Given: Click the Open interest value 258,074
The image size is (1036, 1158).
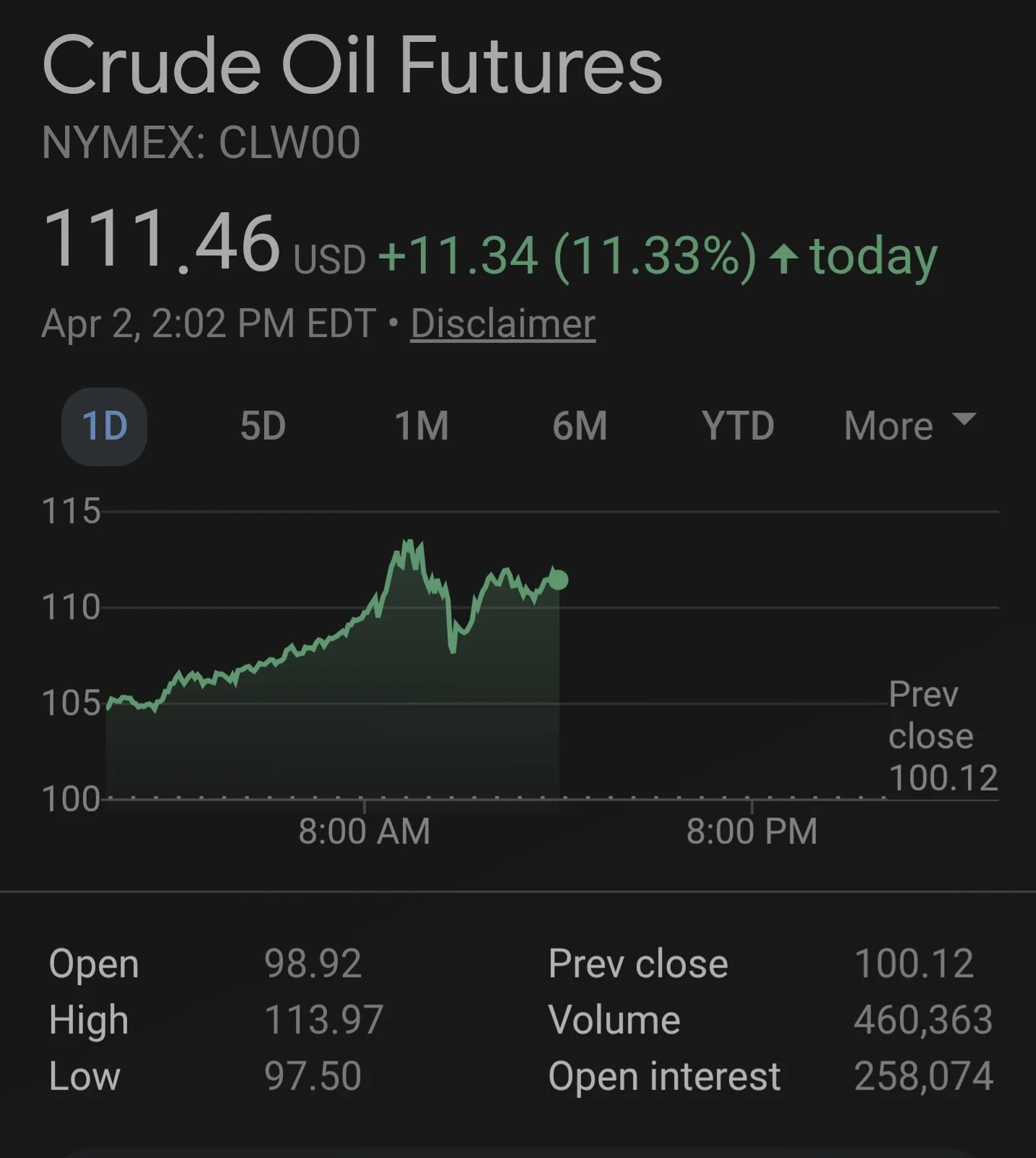Looking at the screenshot, I should click(x=923, y=1076).
